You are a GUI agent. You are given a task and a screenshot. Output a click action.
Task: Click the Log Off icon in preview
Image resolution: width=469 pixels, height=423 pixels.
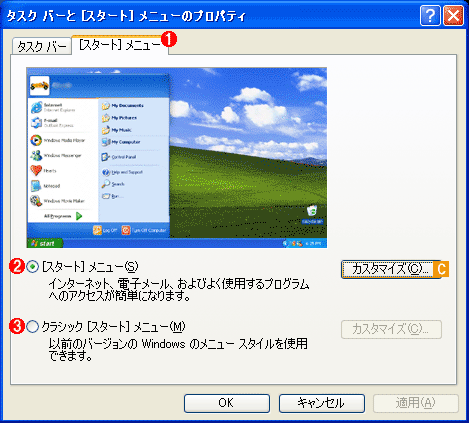click(x=97, y=230)
